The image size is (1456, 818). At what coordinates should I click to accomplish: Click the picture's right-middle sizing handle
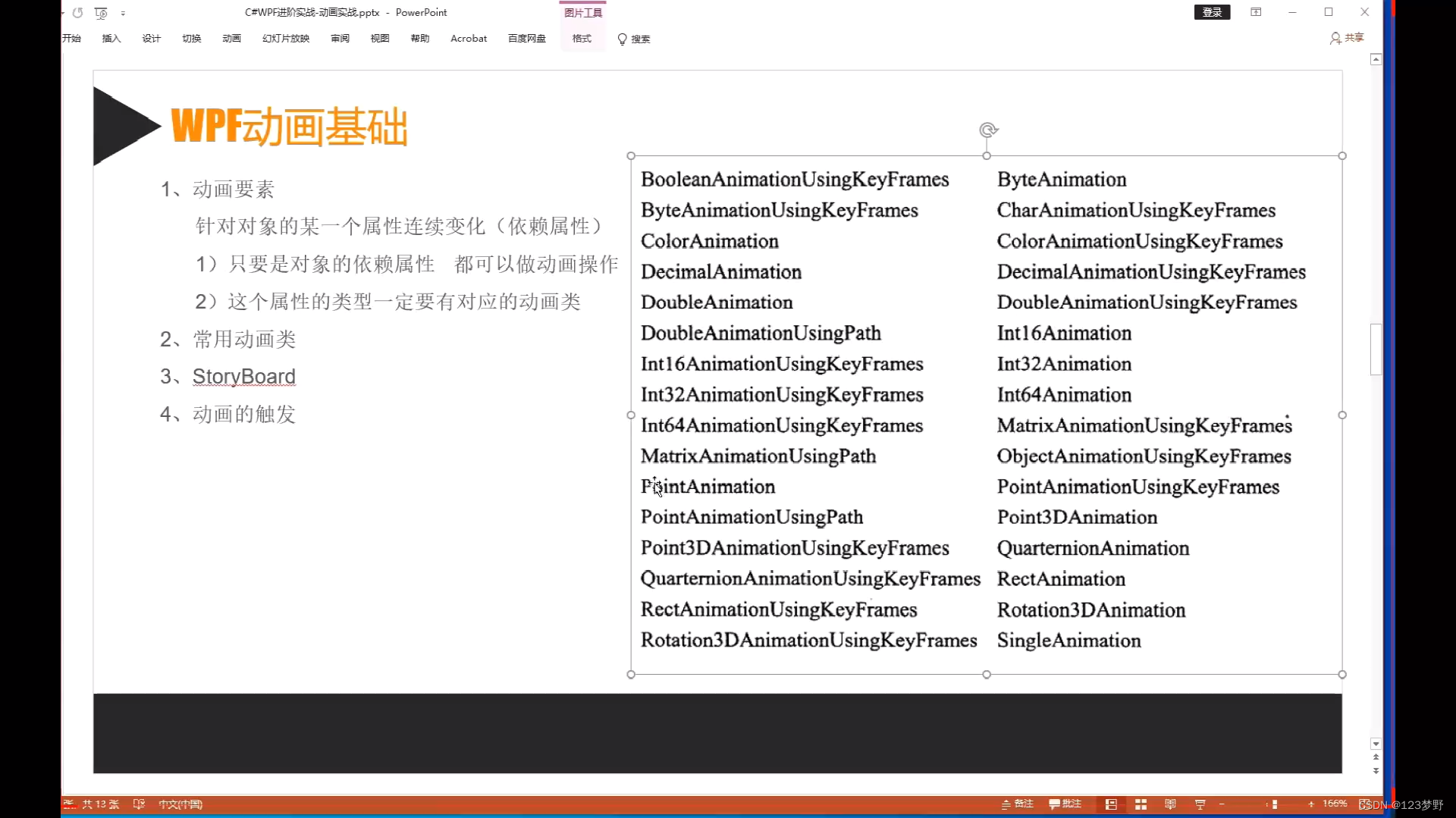[1342, 415]
